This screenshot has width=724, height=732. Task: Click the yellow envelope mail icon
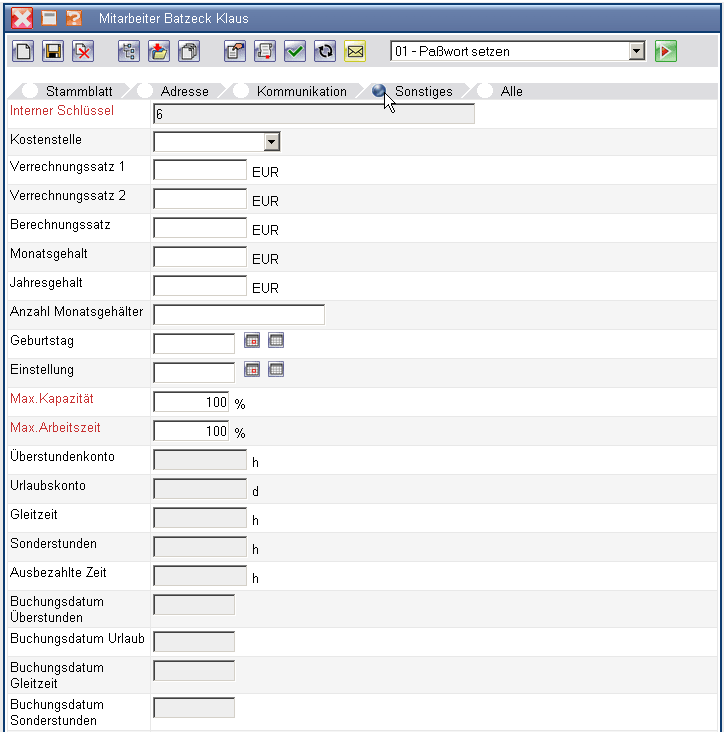click(x=354, y=51)
